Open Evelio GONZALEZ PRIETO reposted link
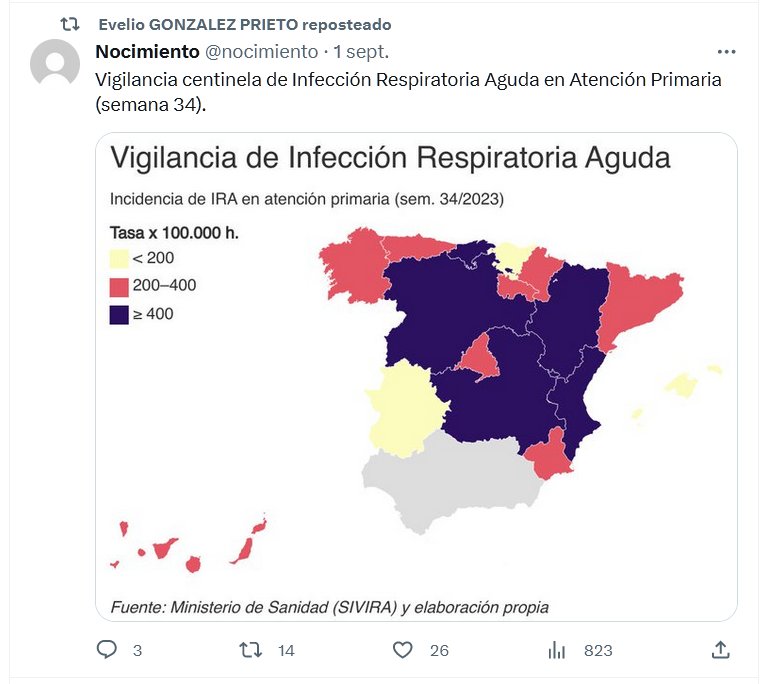Viewport: 762px width, 684px height. click(245, 24)
